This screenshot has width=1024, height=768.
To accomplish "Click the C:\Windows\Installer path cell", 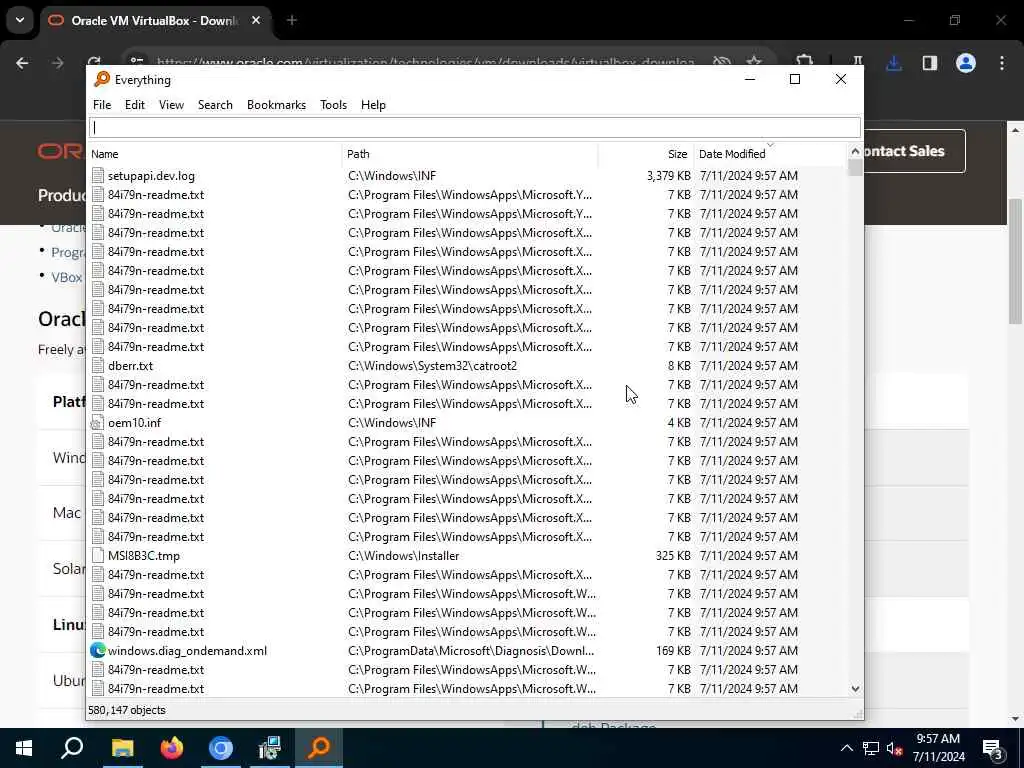I will (x=404, y=556).
